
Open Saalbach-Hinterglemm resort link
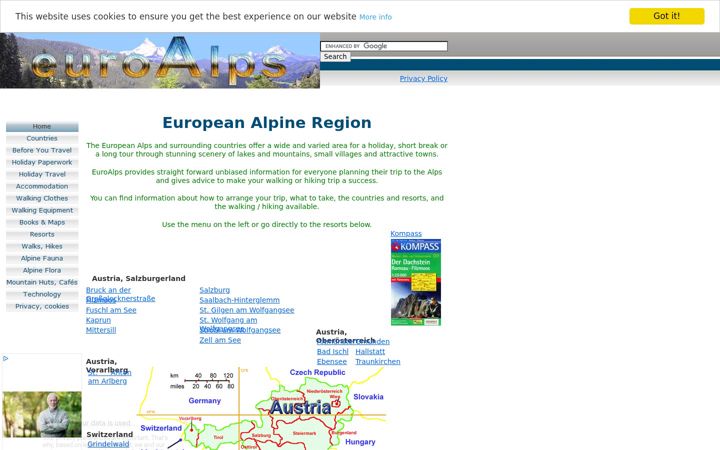coord(239,300)
